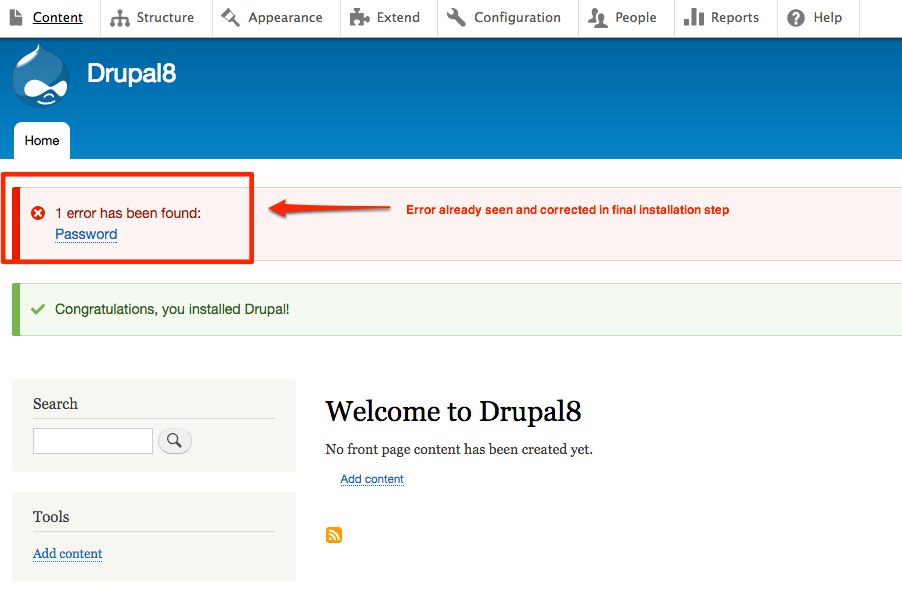The image size is (902, 605).
Task: Click the Structure hierarchy icon
Action: [120, 18]
